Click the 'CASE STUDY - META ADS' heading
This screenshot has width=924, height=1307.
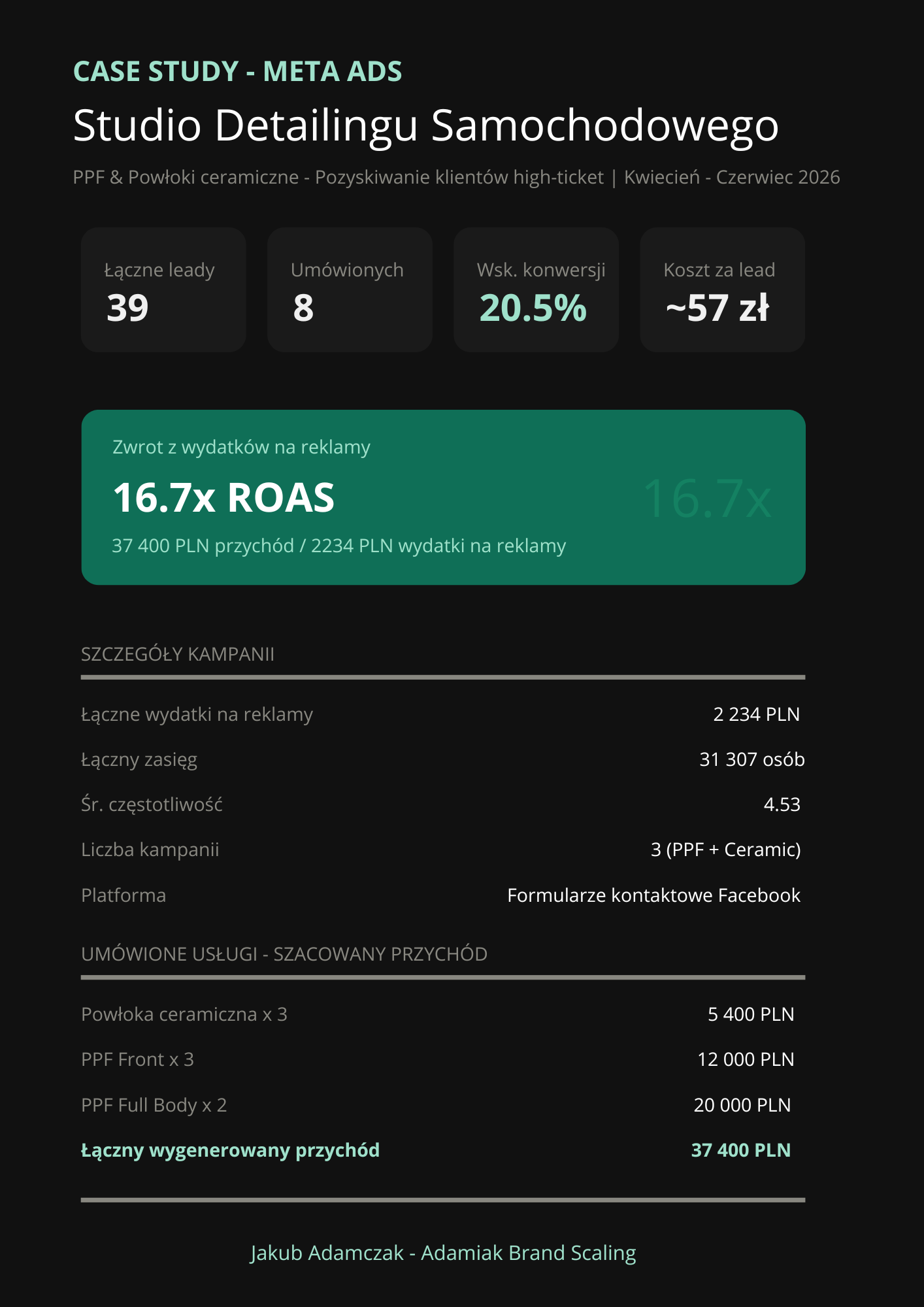point(237,71)
